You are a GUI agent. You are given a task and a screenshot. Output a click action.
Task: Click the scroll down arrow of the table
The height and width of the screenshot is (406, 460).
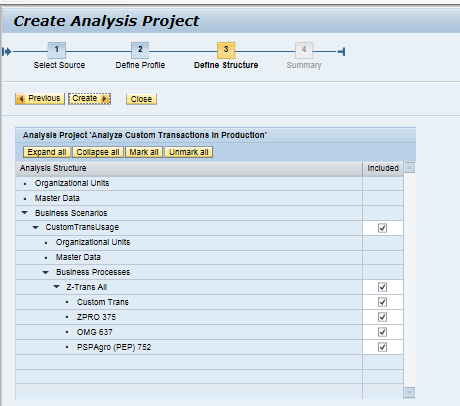click(x=410, y=392)
